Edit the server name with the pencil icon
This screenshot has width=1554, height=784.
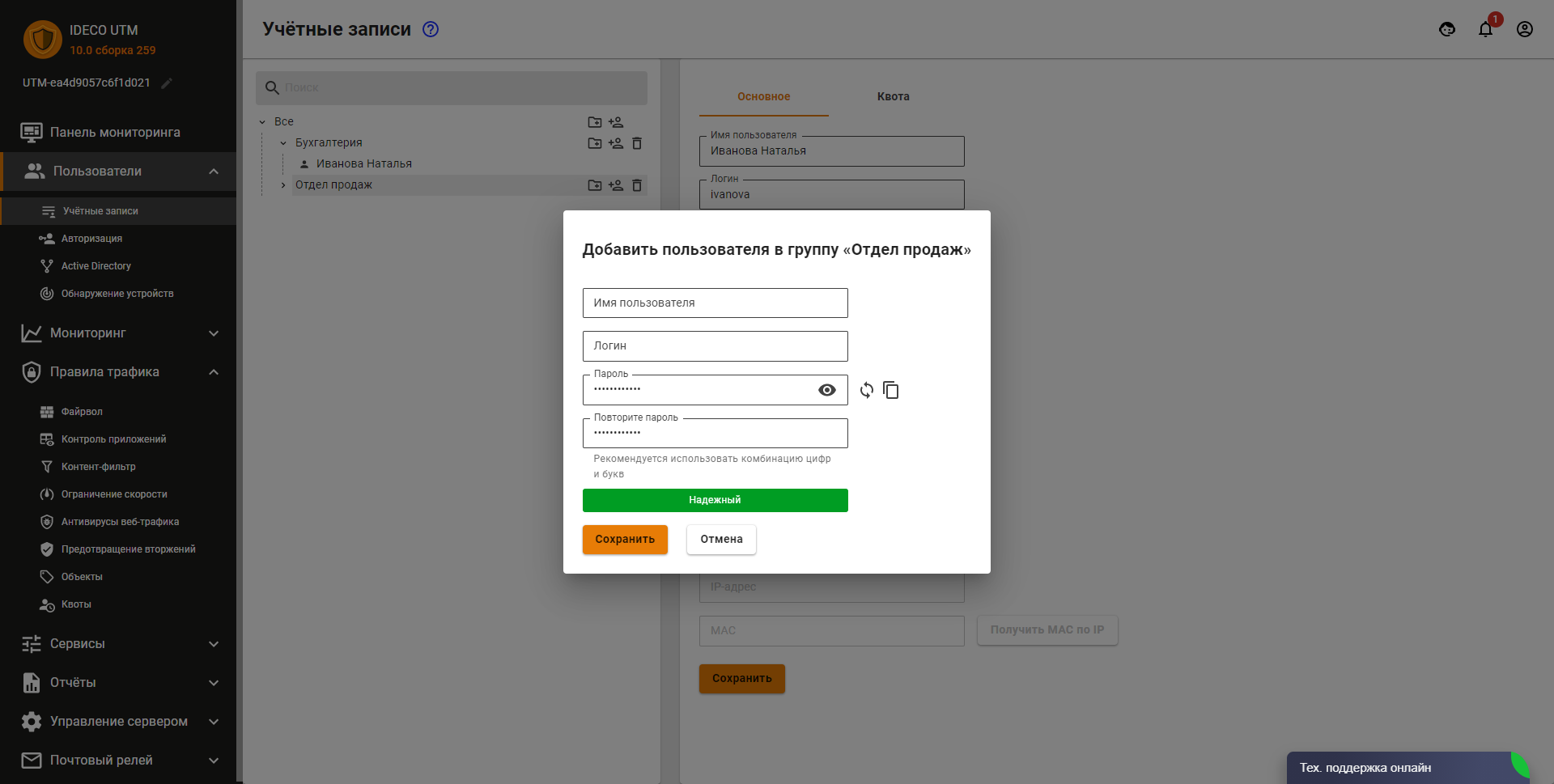coord(167,83)
